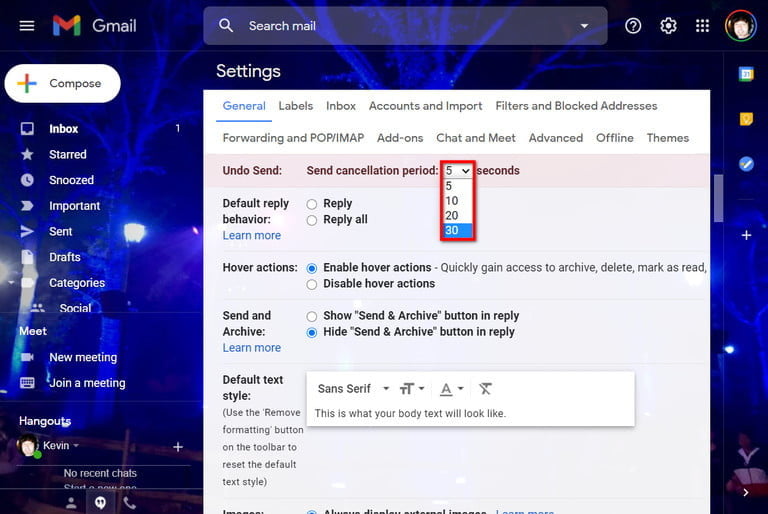768x514 pixels.
Task: Choose 30 seconds in cancellation dropdown
Action: tap(457, 230)
